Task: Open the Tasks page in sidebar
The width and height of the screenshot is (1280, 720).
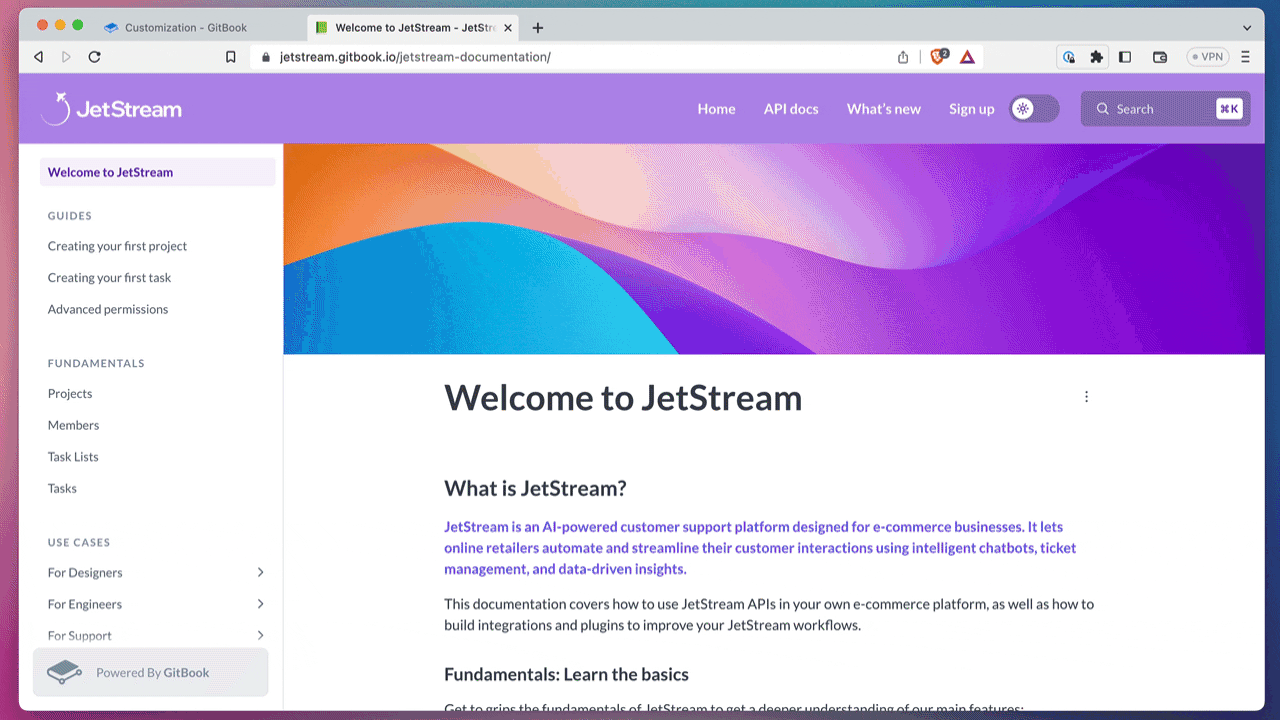Action: [62, 488]
